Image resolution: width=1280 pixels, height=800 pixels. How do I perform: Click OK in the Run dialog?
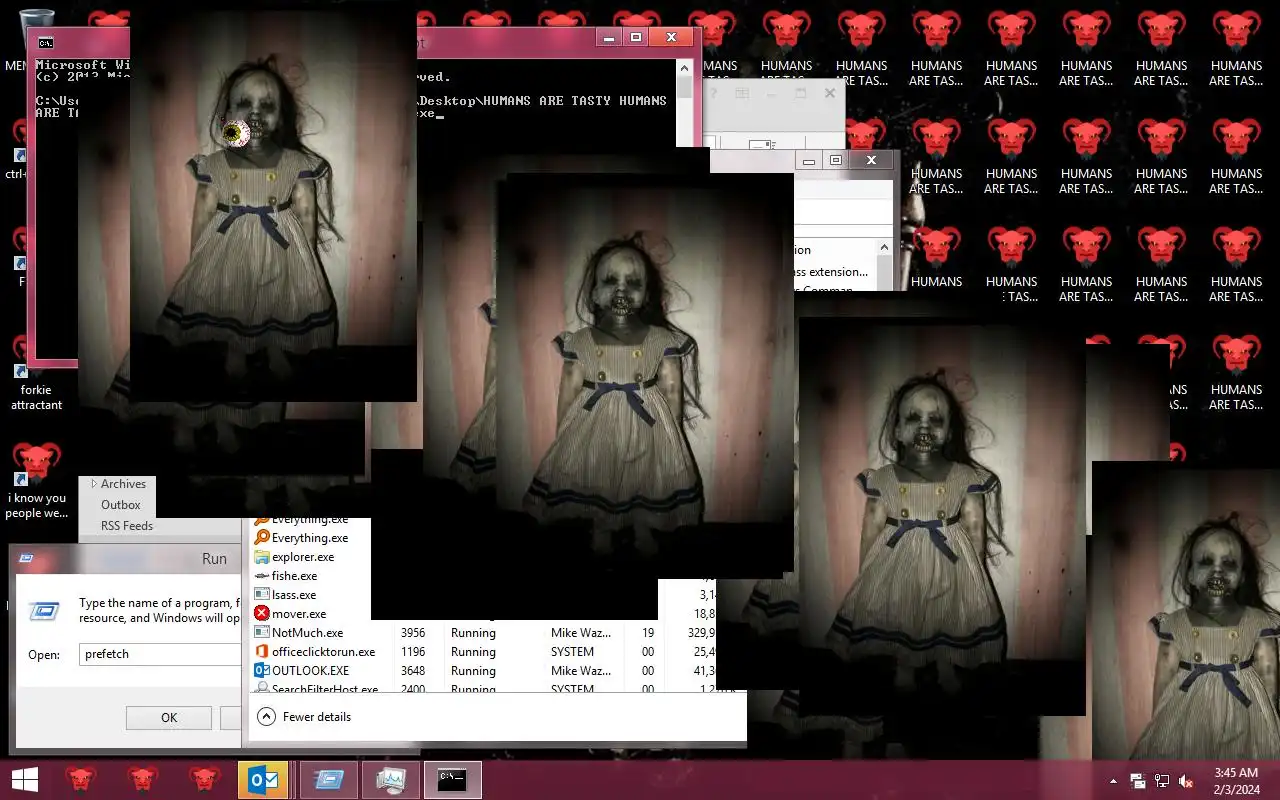coord(169,717)
